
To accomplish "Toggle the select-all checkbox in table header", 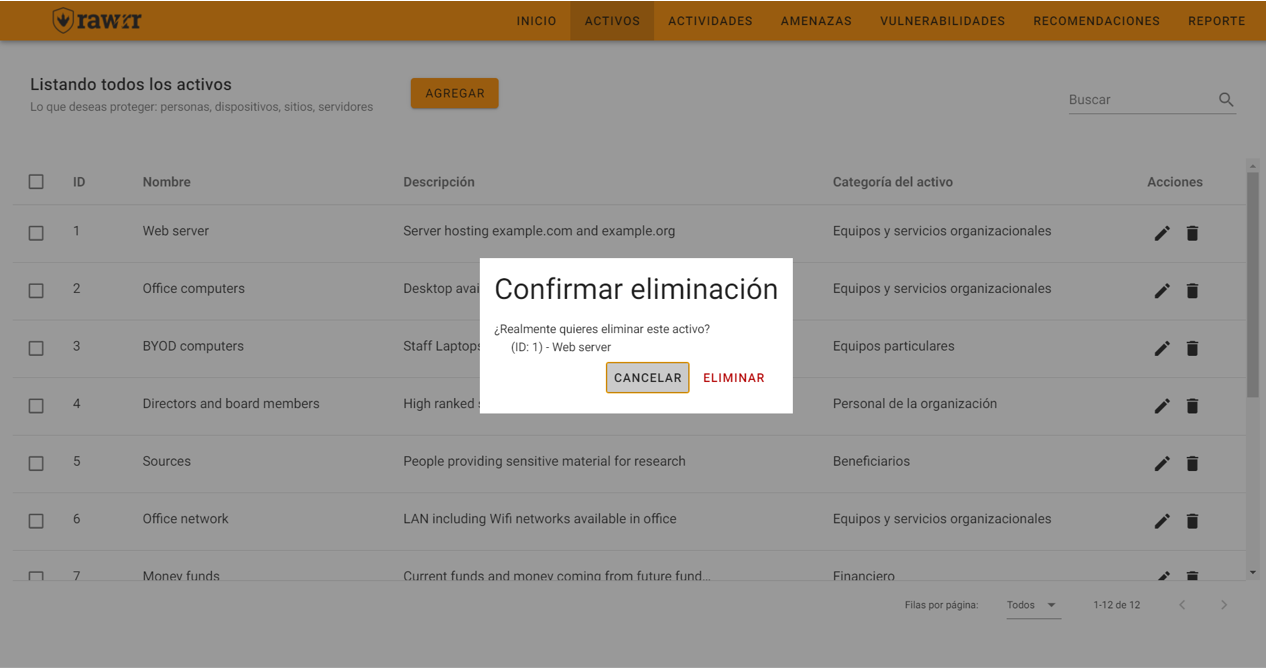I will point(36,182).
